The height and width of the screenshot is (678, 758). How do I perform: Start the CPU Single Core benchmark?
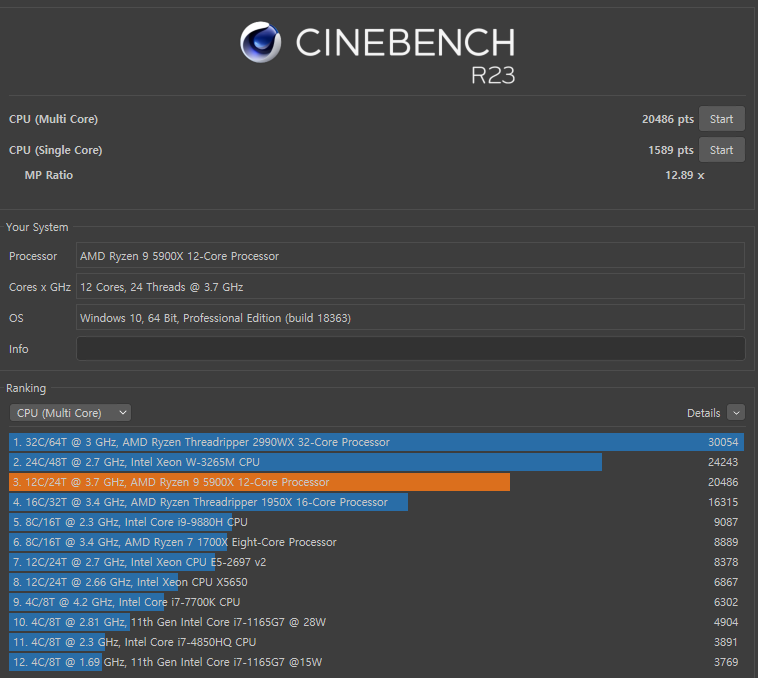click(x=721, y=150)
